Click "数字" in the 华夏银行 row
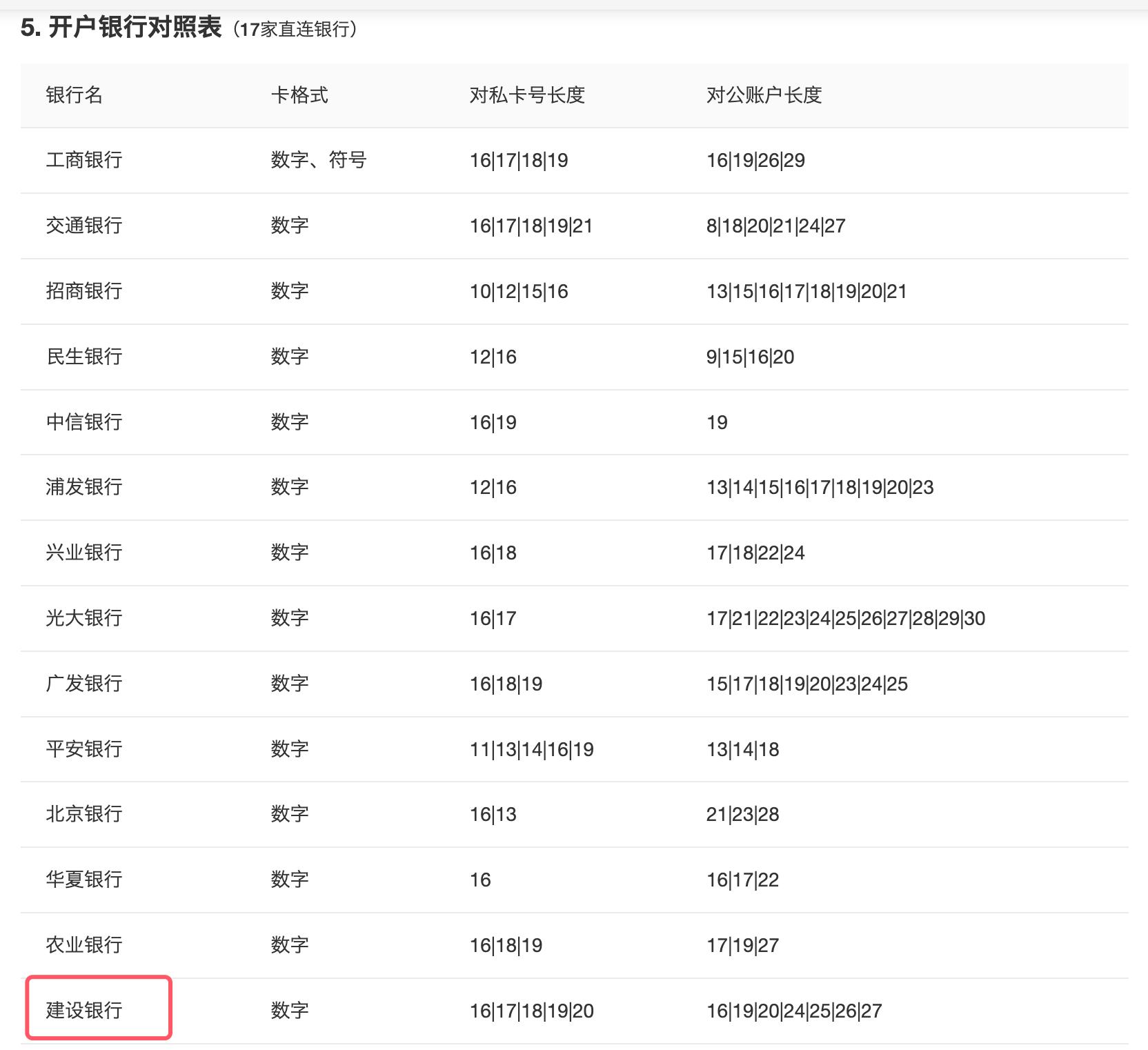The width and height of the screenshot is (1148, 1050). coord(290,880)
